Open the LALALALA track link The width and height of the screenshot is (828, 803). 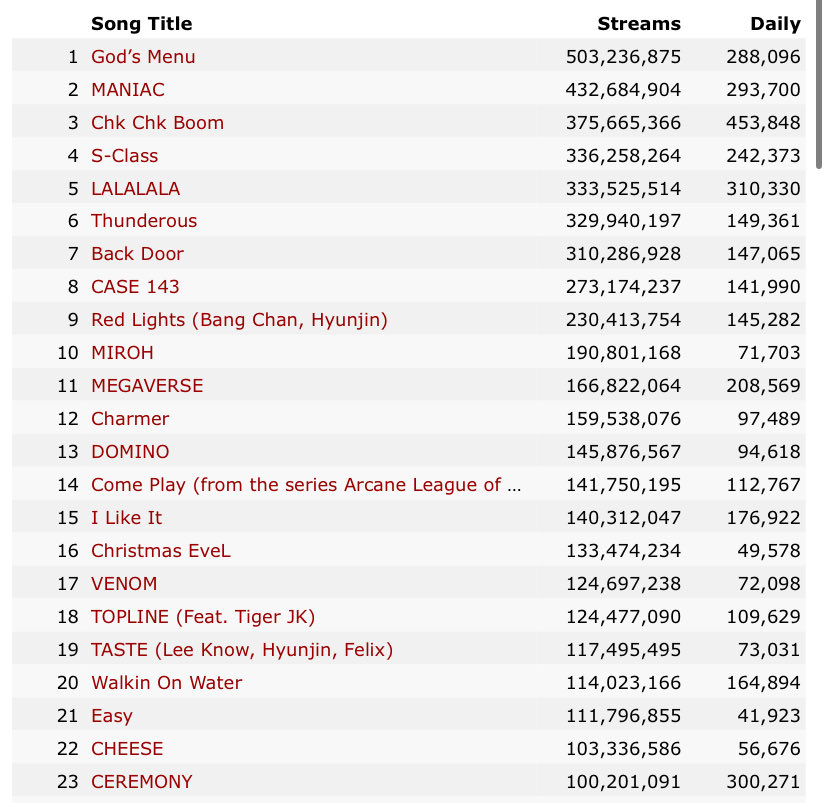point(136,189)
